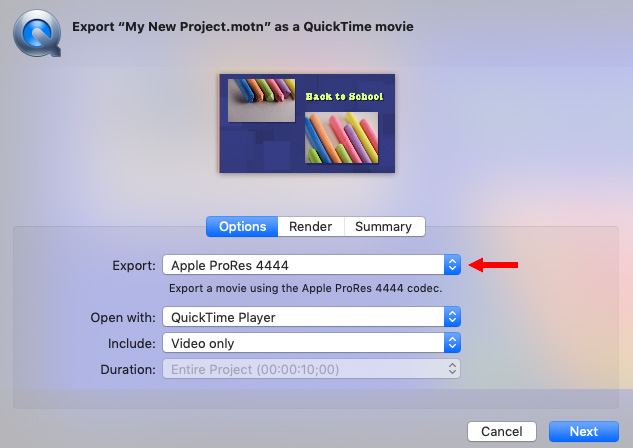Switch to the Render tab

[310, 226]
